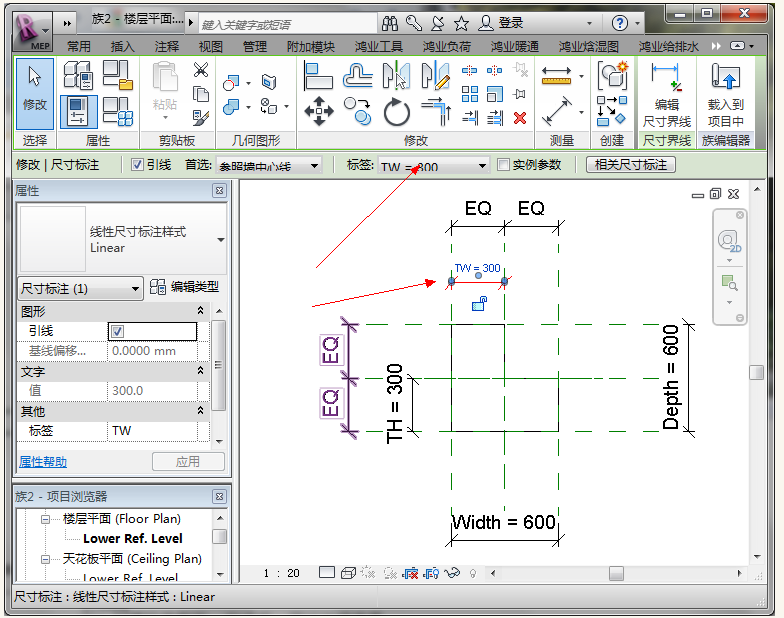Screen dimensions: 784x618
Task: Toggle 引线 checkbox in Properties panel
Action: click(x=118, y=331)
